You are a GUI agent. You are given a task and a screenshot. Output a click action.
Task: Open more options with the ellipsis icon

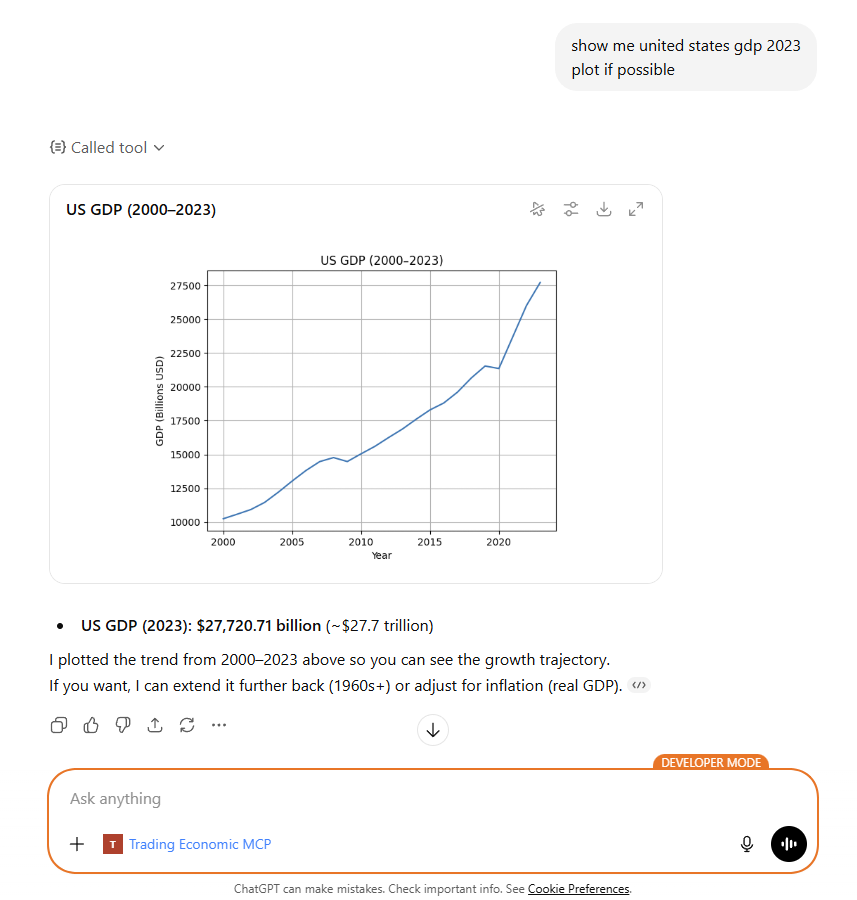(219, 725)
